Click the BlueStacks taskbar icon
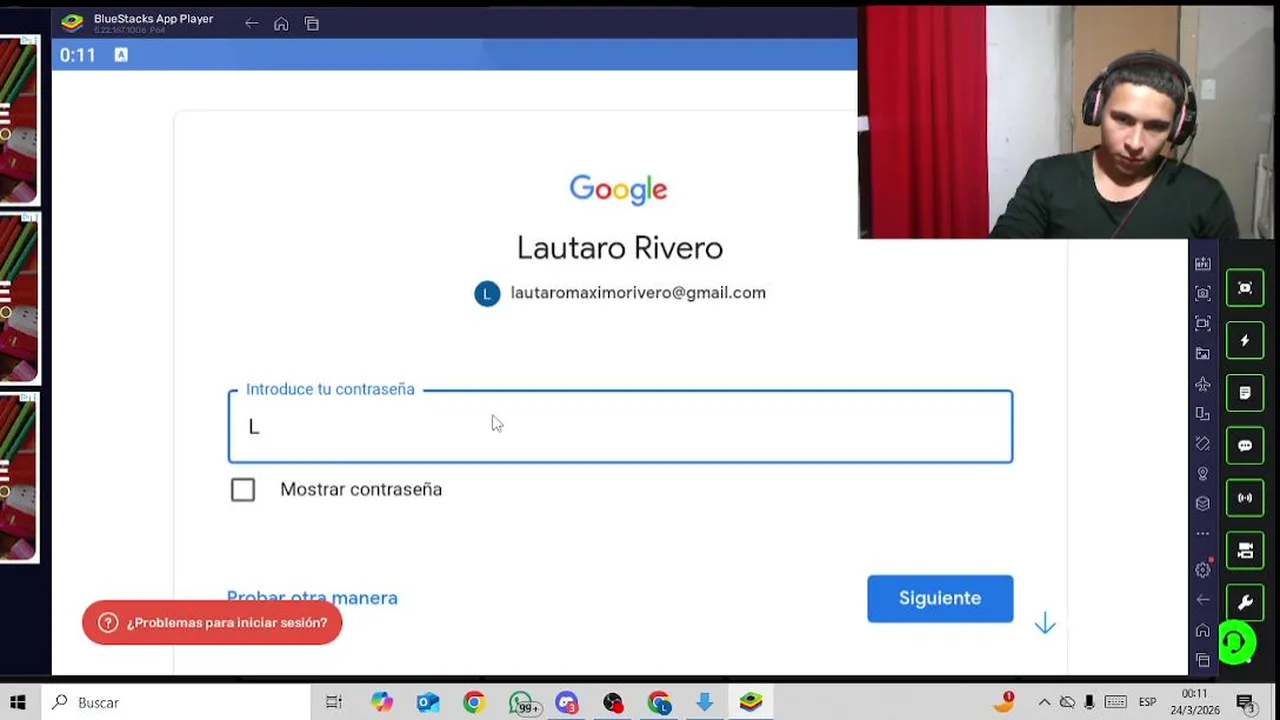This screenshot has height=720, width=1280. pyautogui.click(x=751, y=702)
